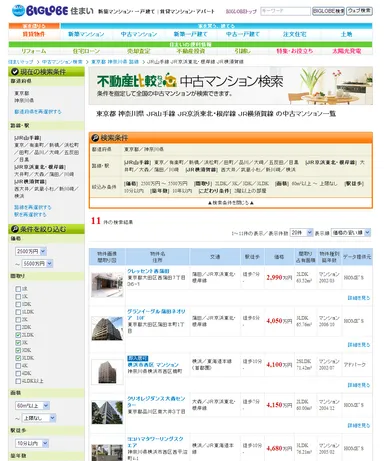Open the 太陽光発電 menu item
Image resolution: width=384 pixels, height=461 pixels.
click(346, 51)
